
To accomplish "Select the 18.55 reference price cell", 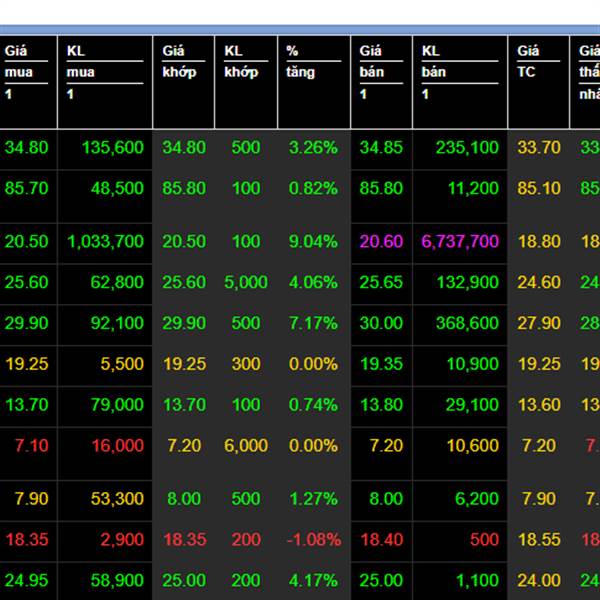I will 539,539.
